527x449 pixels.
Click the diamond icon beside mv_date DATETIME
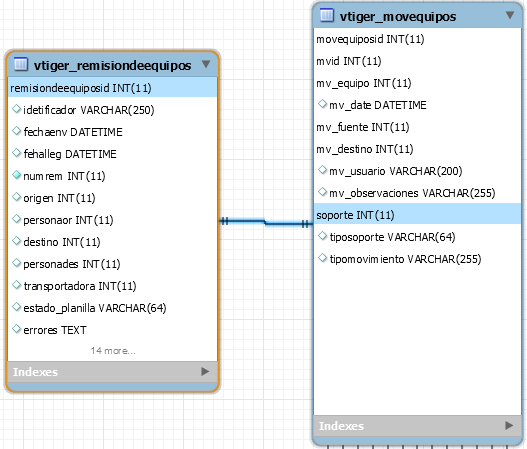(322, 104)
